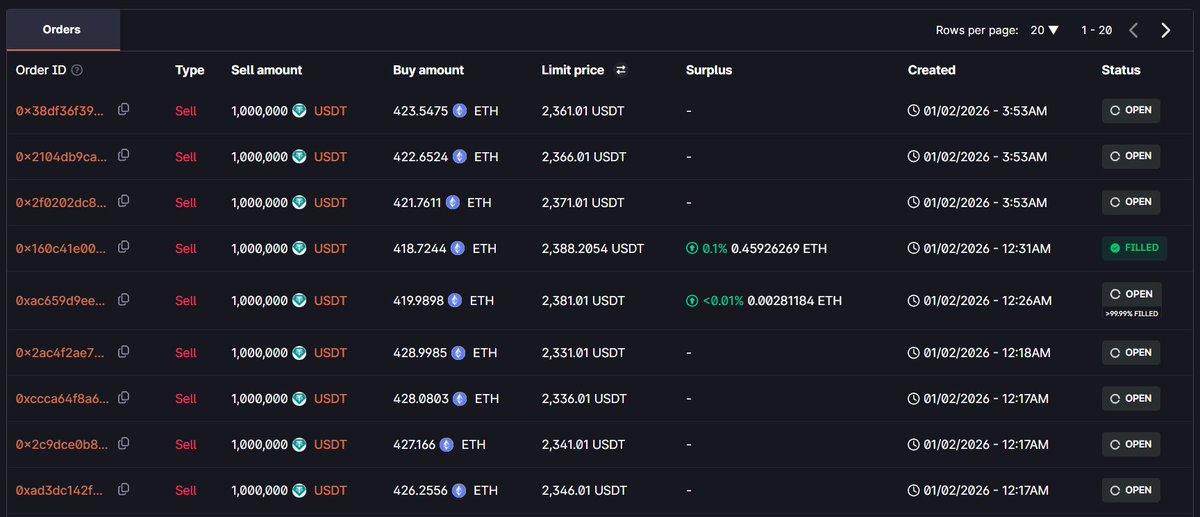Open the Rows per page dropdown
Screen dimensions: 1200x517
(1044, 30)
